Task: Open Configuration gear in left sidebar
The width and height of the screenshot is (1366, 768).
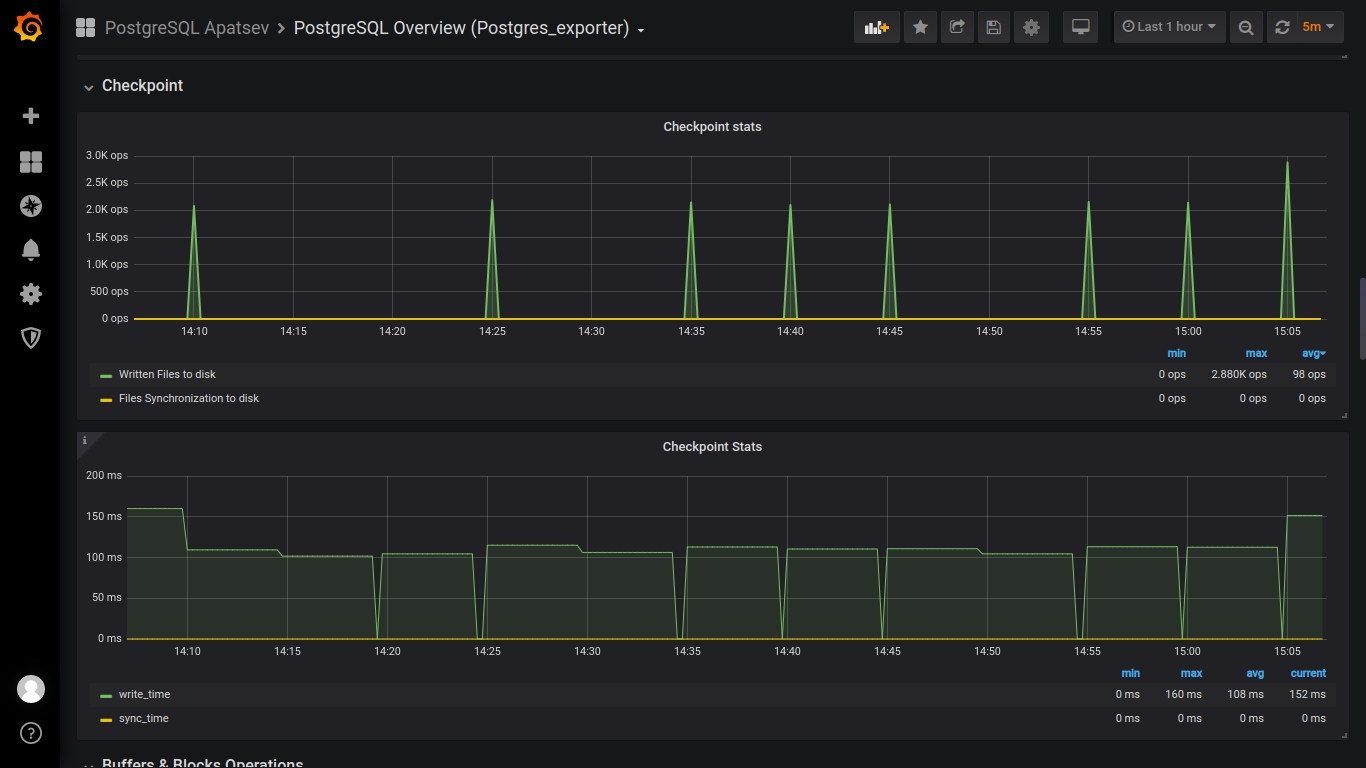Action: pos(31,294)
